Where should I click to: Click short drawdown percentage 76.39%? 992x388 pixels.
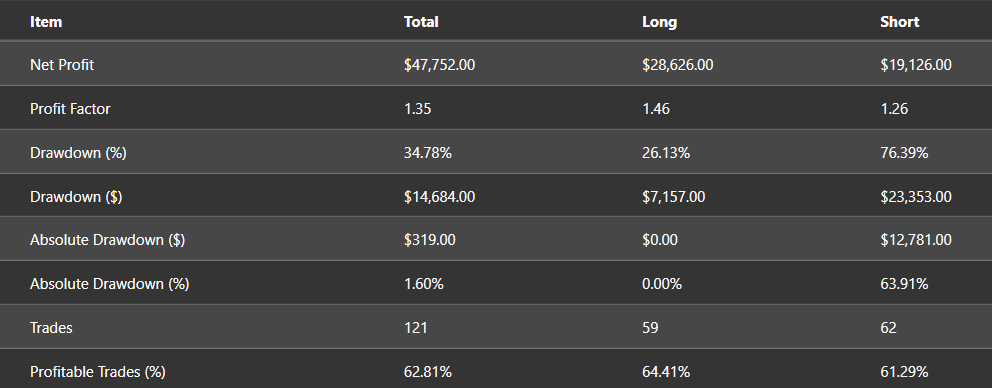(903, 153)
